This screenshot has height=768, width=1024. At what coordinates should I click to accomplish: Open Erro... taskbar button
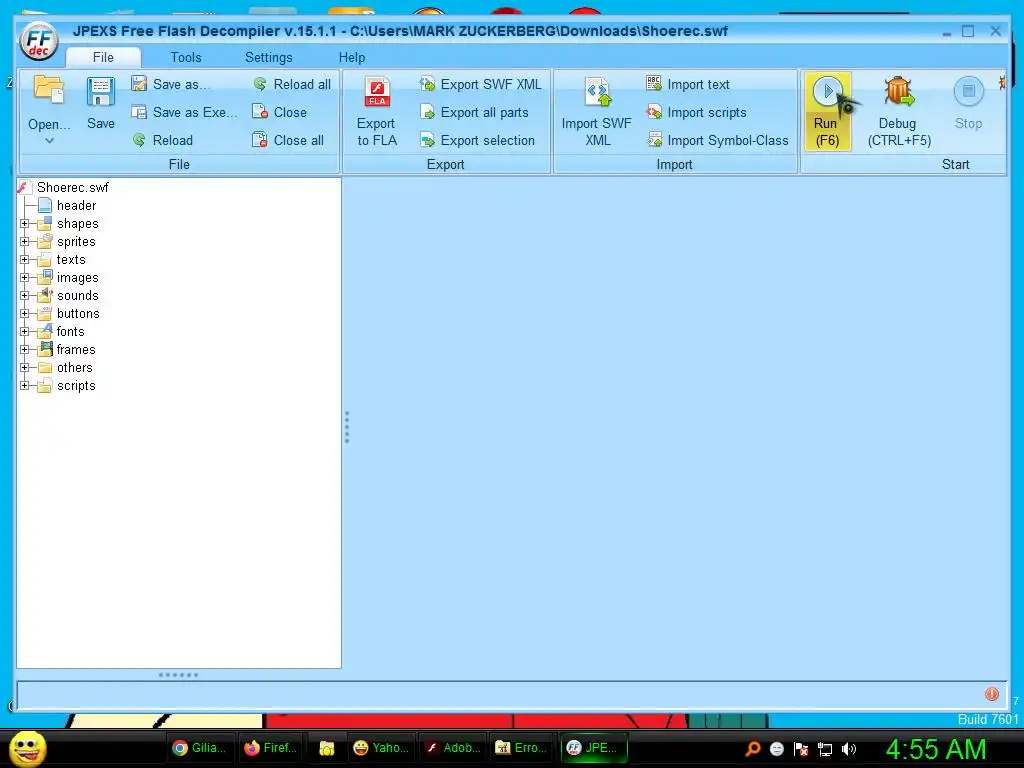click(521, 748)
